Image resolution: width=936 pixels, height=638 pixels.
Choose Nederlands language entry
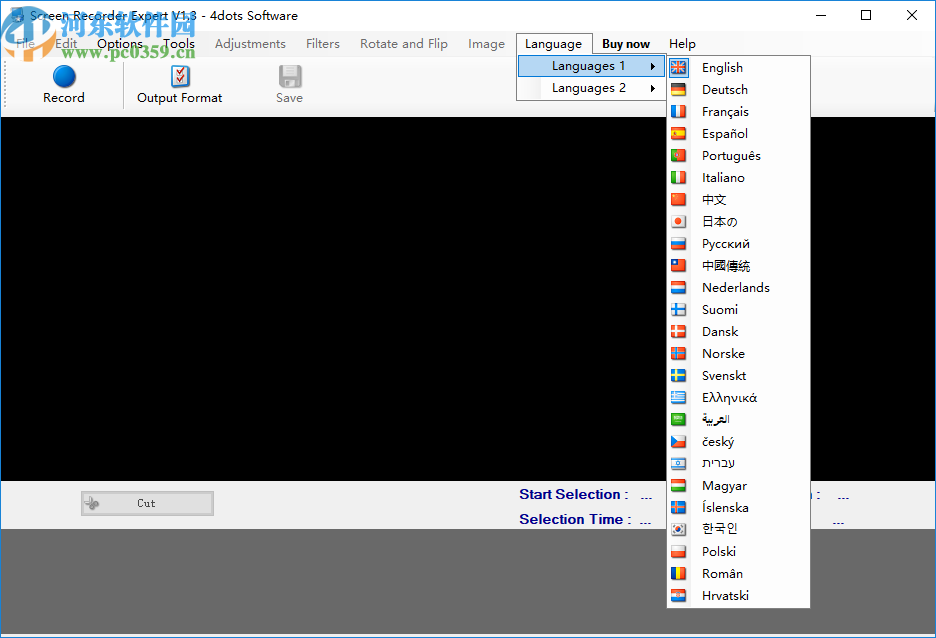[738, 288]
